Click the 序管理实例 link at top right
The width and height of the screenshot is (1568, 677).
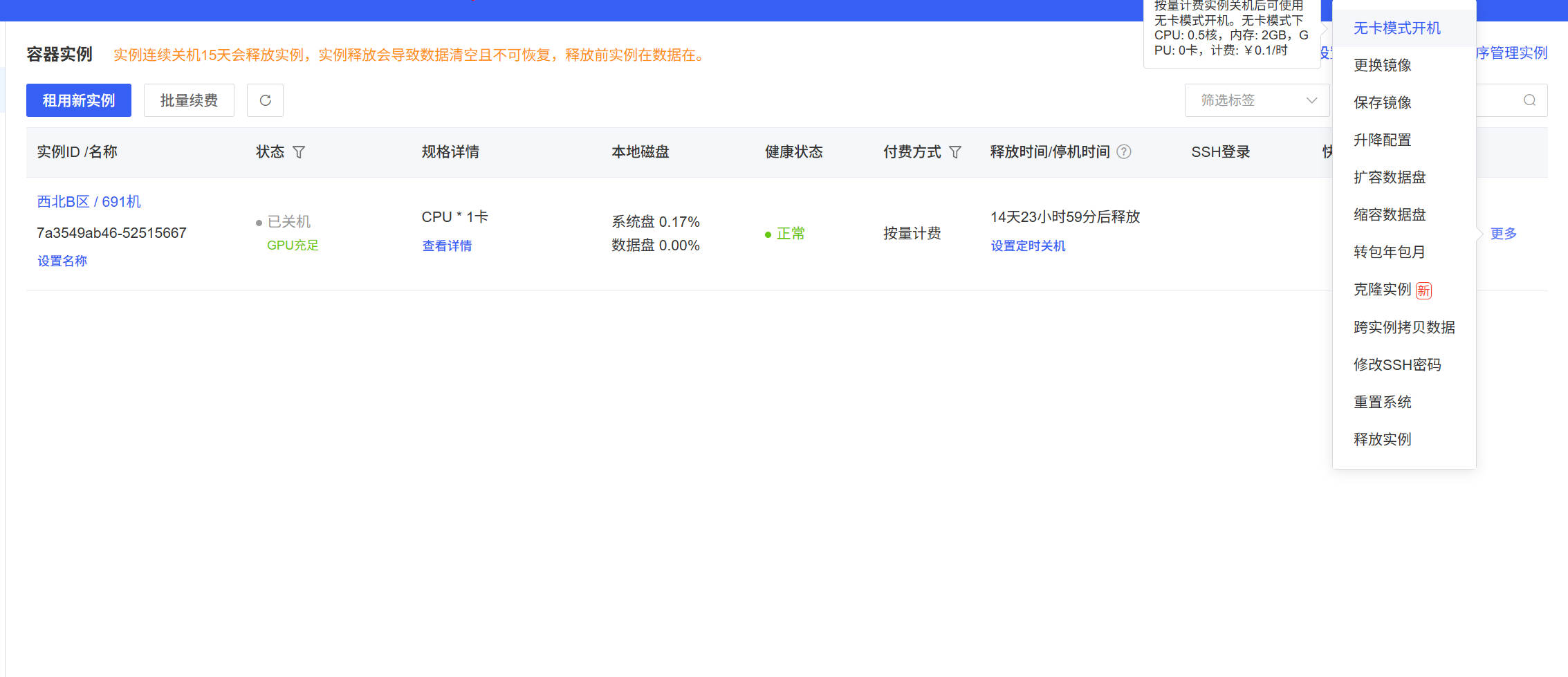tap(1512, 53)
